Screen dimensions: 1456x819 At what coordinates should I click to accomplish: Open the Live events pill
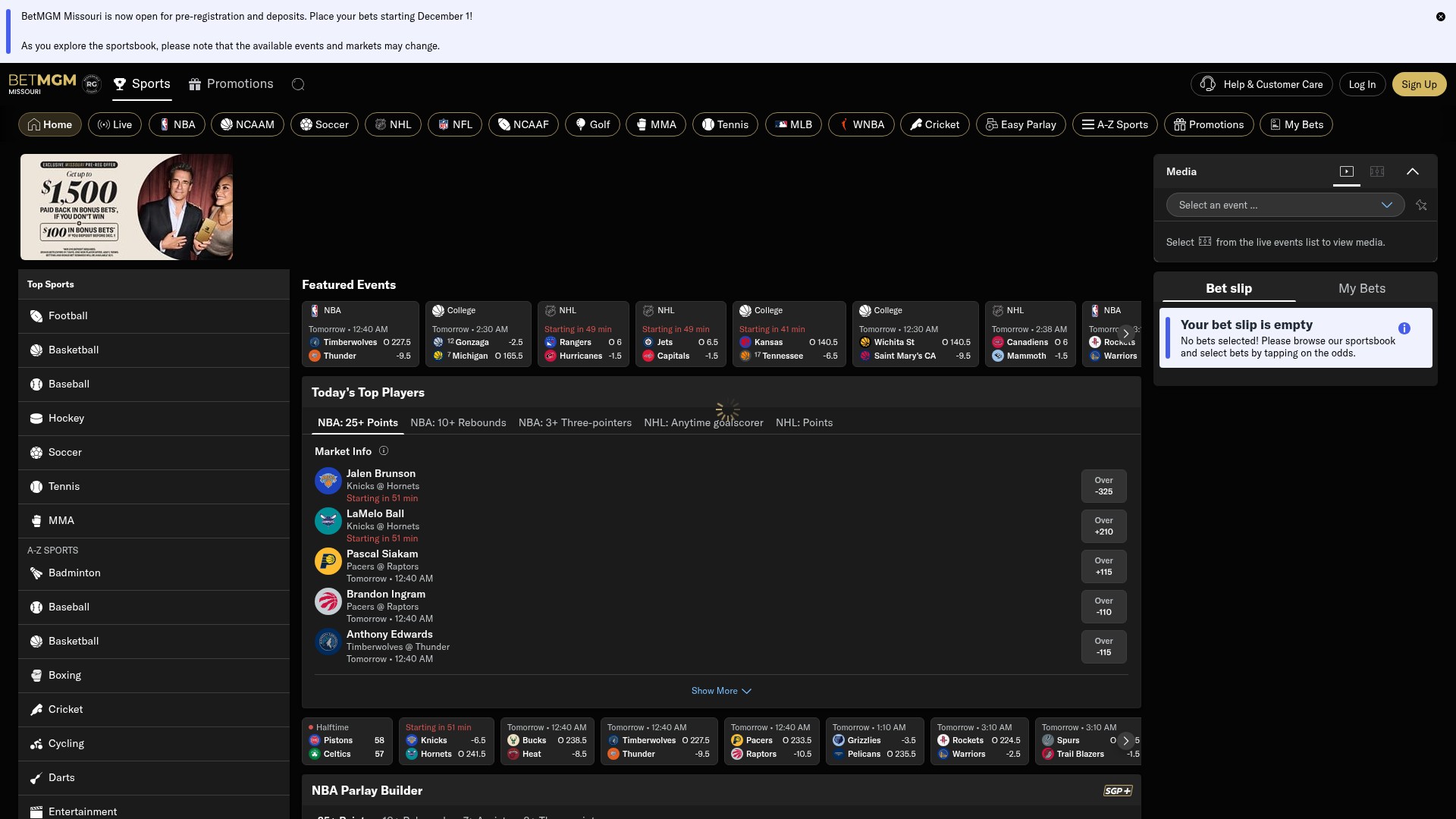115,124
